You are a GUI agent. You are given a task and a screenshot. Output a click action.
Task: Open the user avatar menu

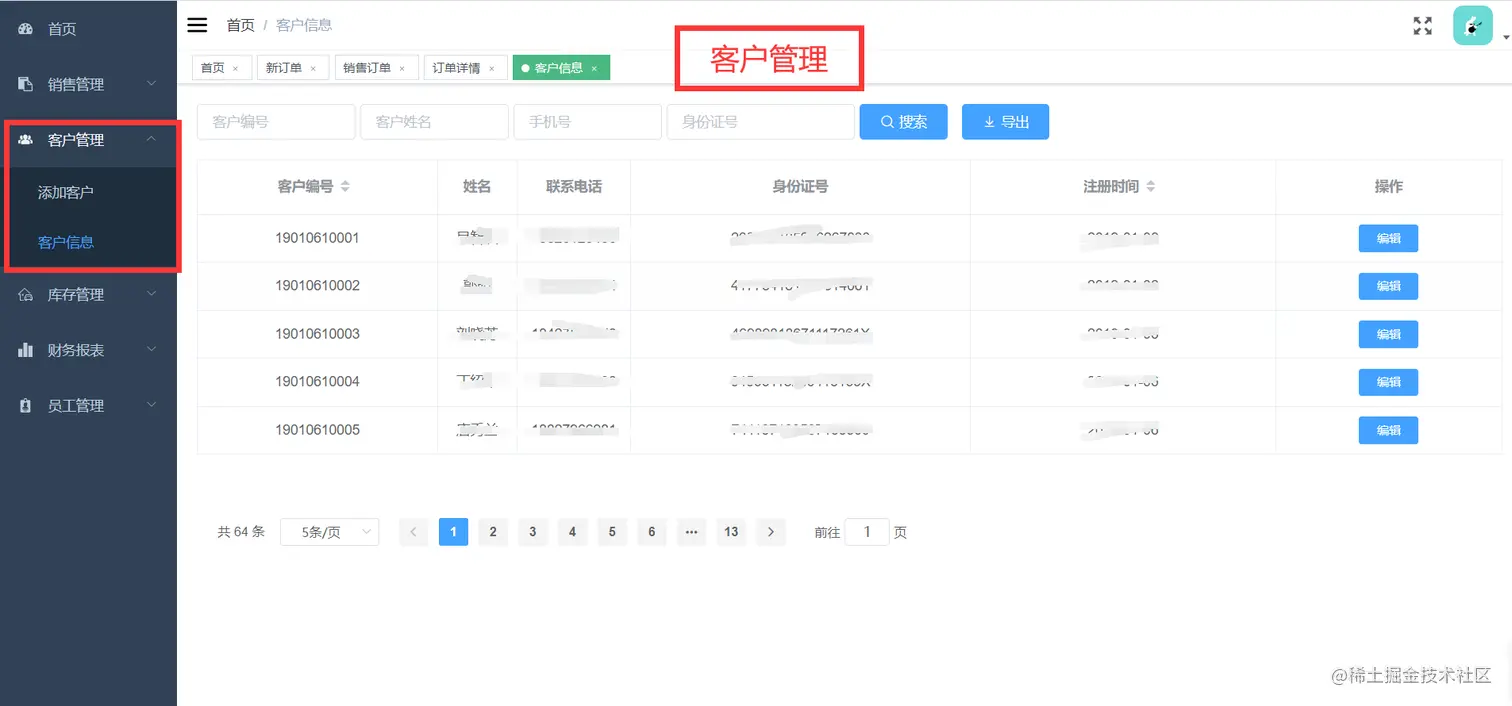point(1472,25)
